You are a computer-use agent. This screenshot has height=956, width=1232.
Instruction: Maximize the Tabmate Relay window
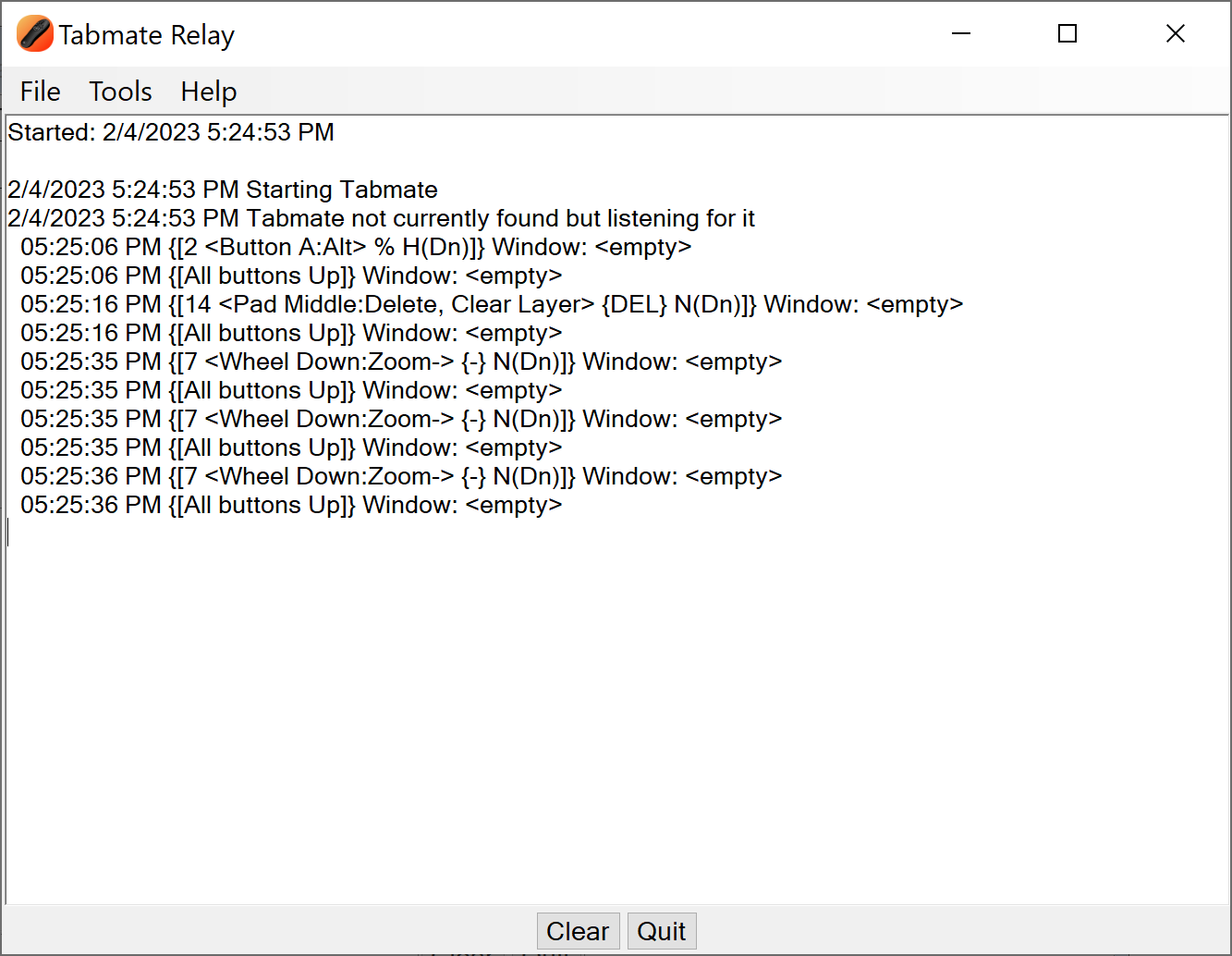pos(1067,34)
